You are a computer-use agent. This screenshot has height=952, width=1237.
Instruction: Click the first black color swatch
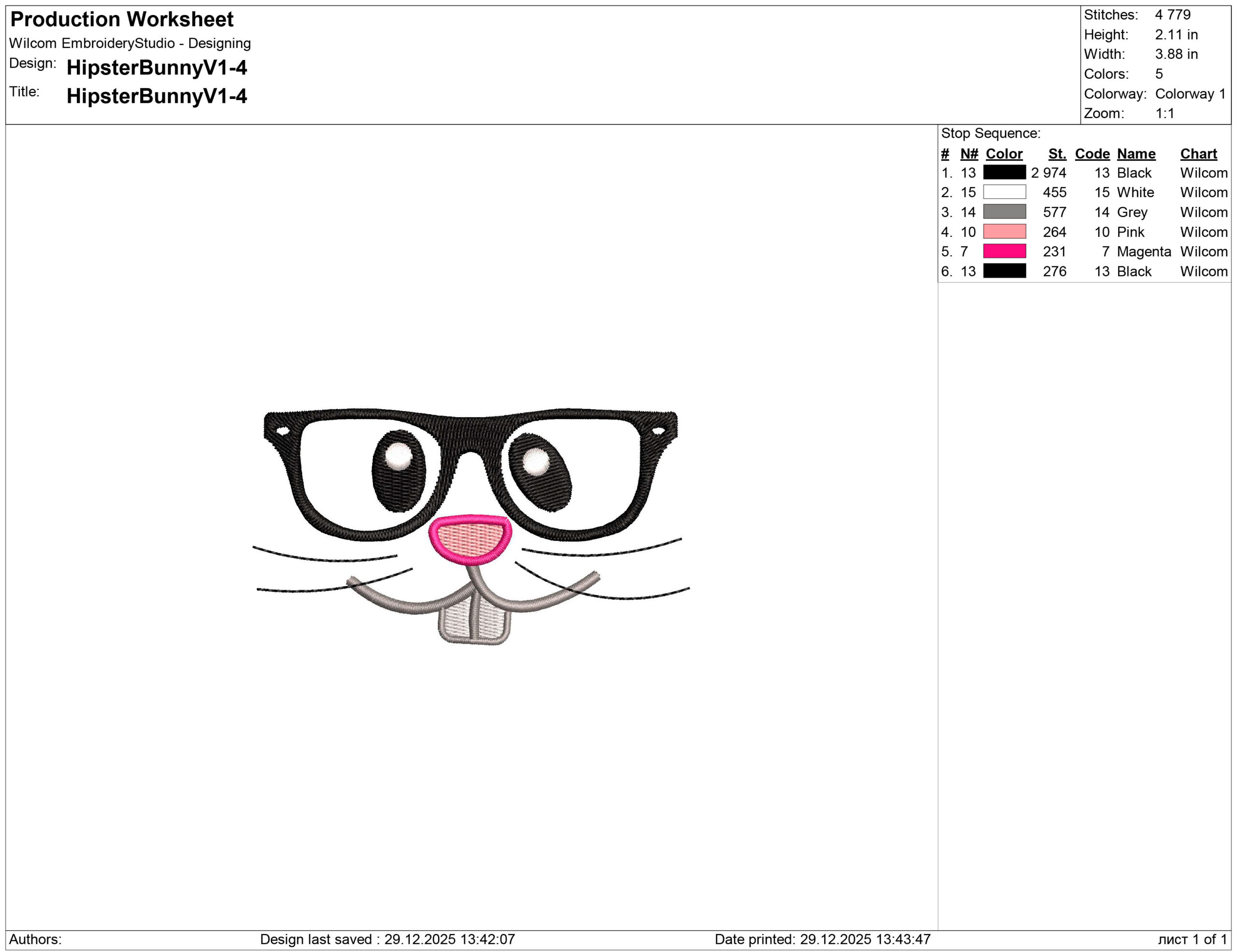click(1004, 172)
